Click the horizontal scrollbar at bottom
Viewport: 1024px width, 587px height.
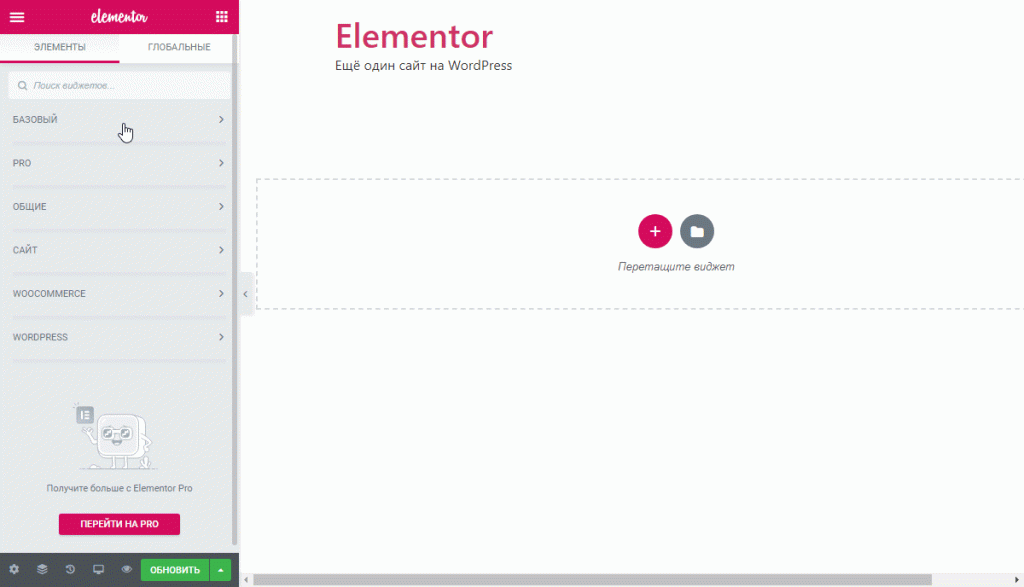[x=592, y=580]
